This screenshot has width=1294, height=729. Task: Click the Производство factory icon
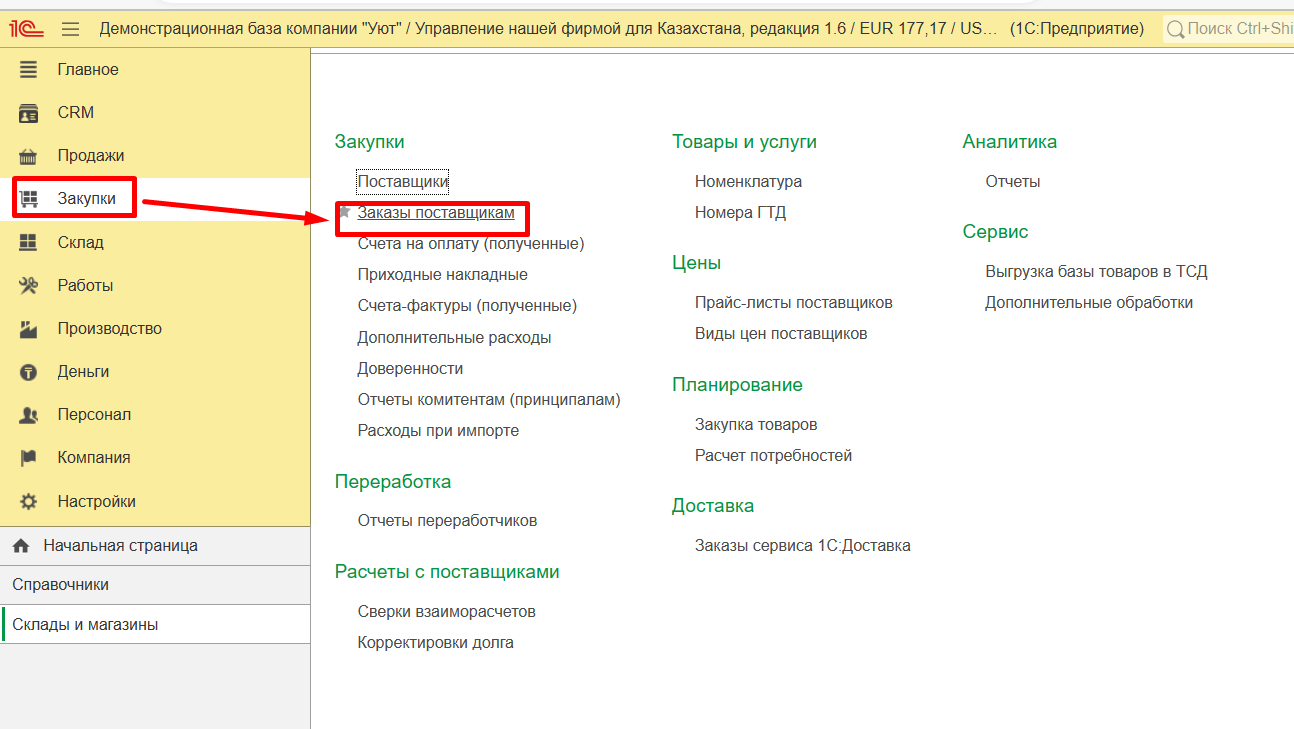29,328
